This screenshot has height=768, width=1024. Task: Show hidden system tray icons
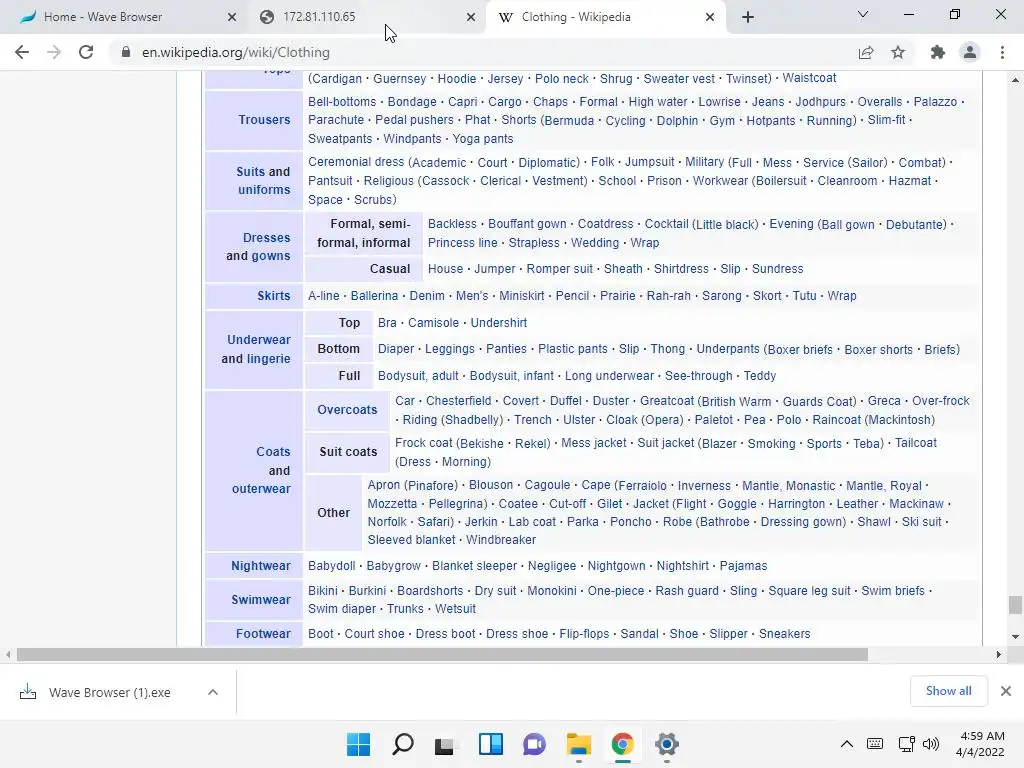point(846,744)
